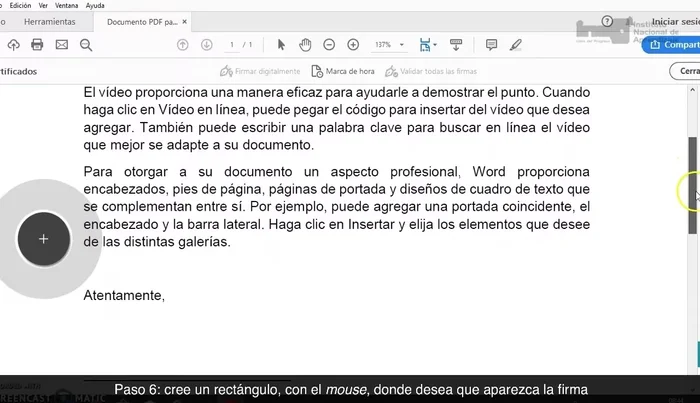Click the vertical scrollbar thumb

click(x=692, y=185)
